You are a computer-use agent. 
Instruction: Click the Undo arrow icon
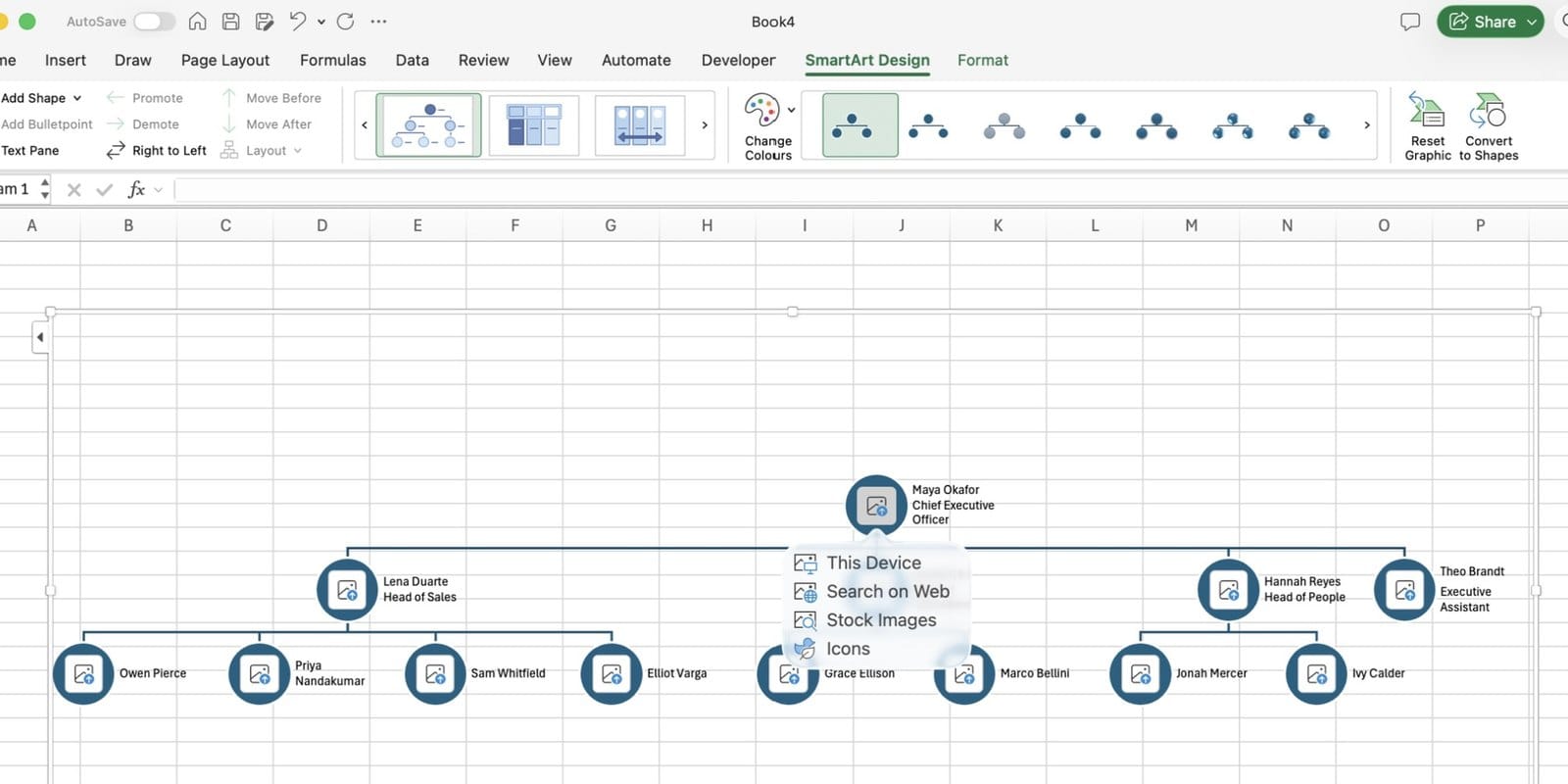click(x=298, y=22)
